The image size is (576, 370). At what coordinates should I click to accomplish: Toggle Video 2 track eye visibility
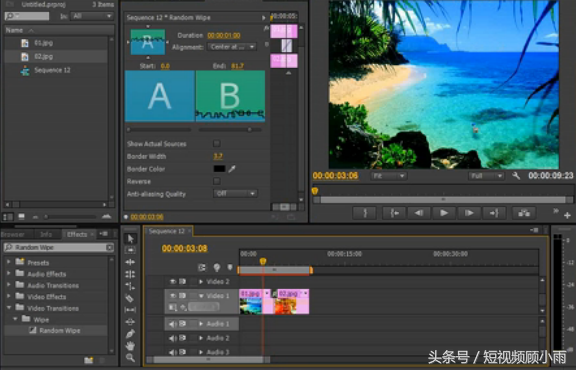tap(173, 281)
